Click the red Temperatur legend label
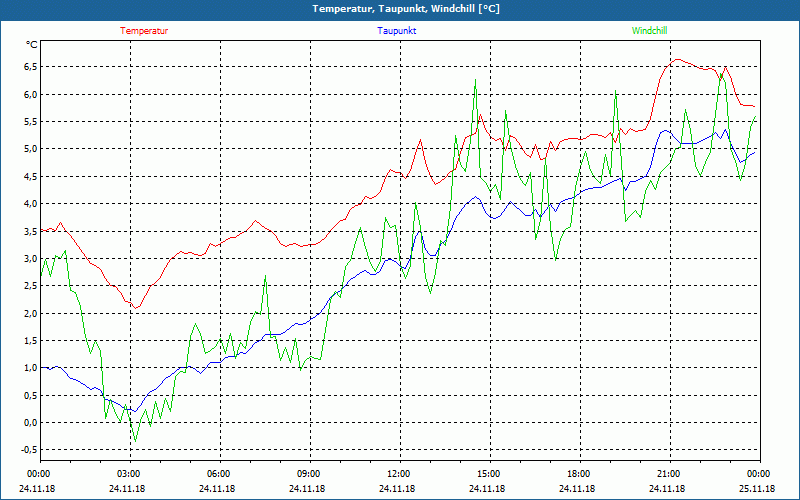 pyautogui.click(x=144, y=31)
